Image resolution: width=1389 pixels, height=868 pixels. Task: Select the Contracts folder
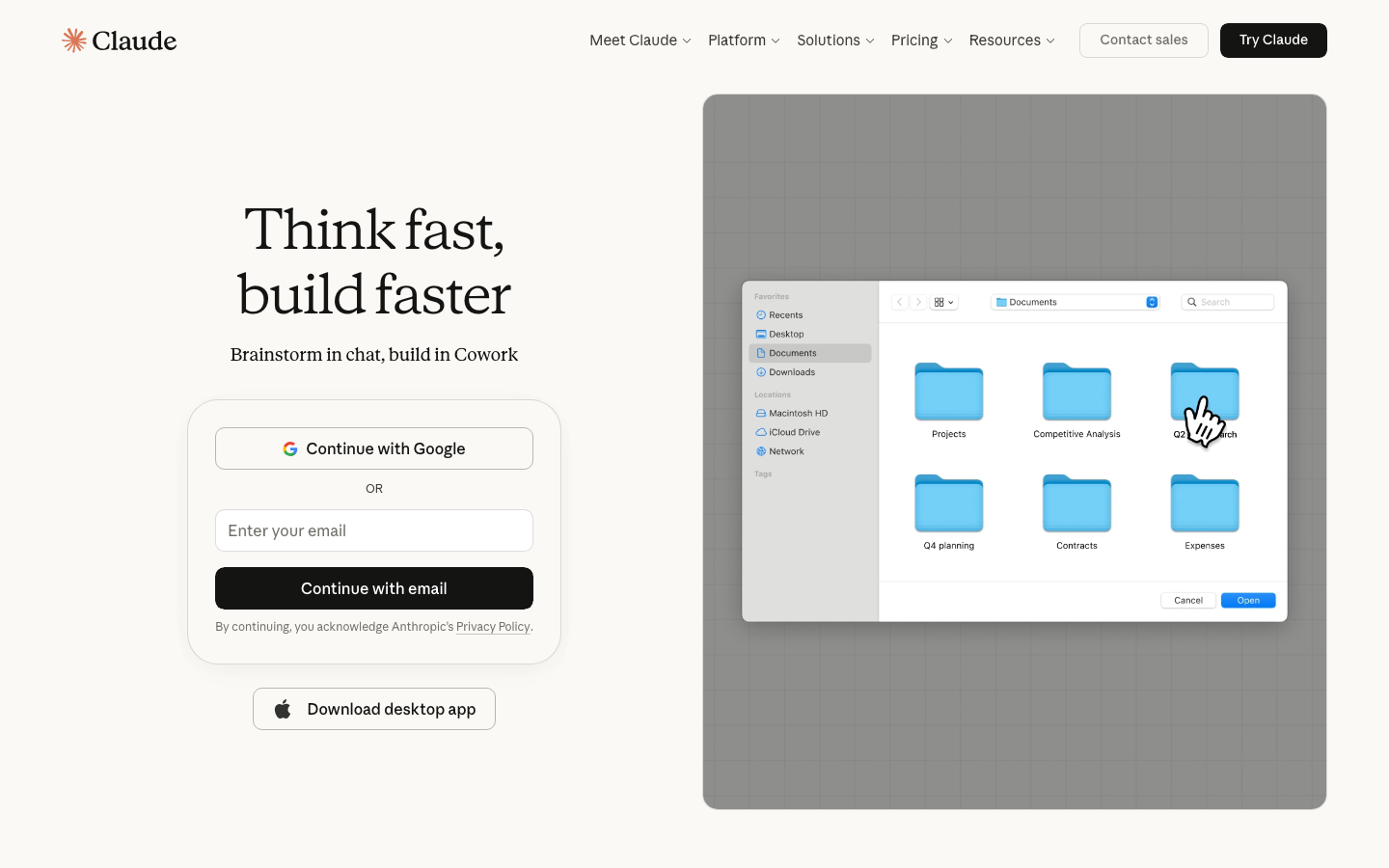(1076, 512)
